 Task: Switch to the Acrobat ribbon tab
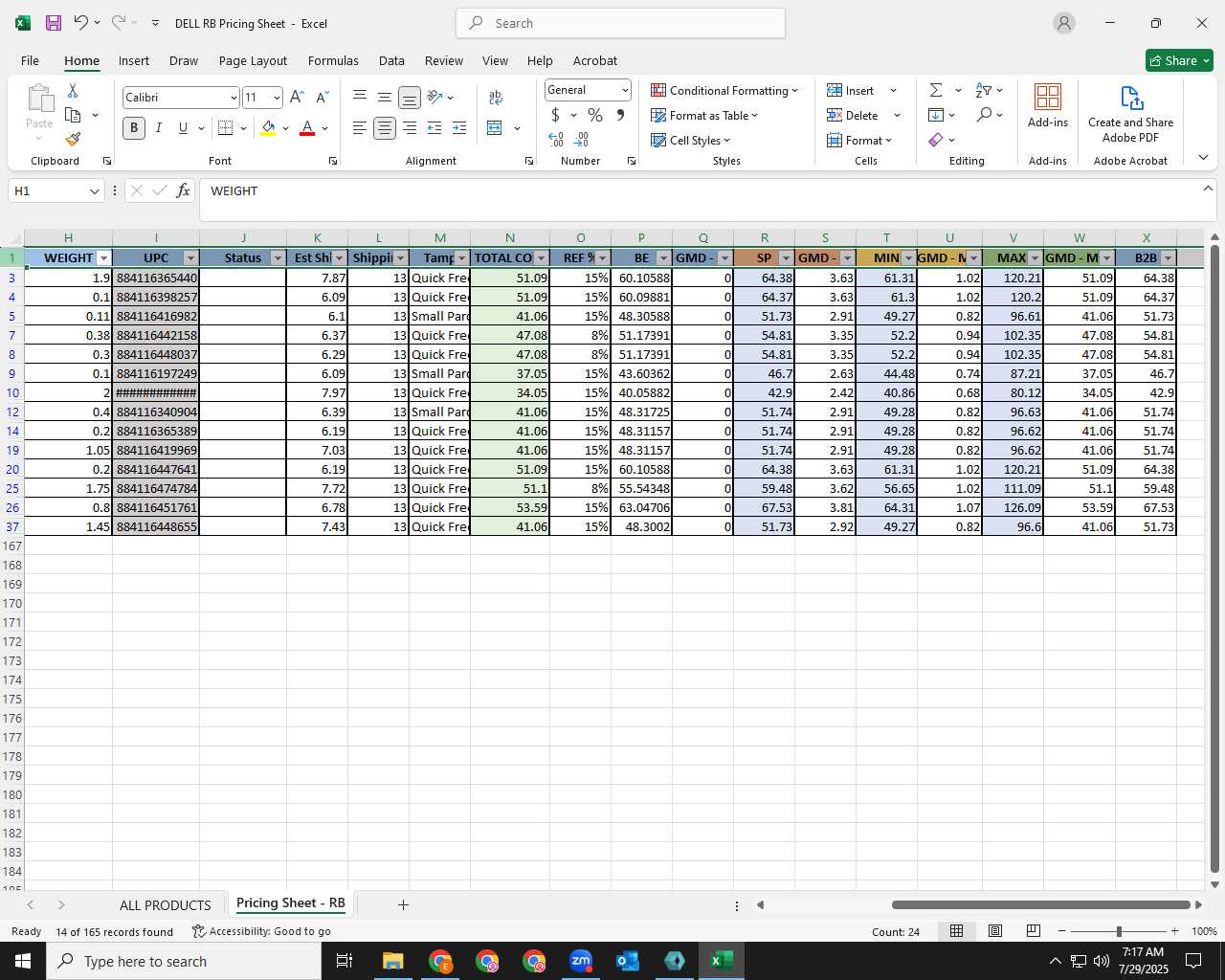(x=595, y=60)
